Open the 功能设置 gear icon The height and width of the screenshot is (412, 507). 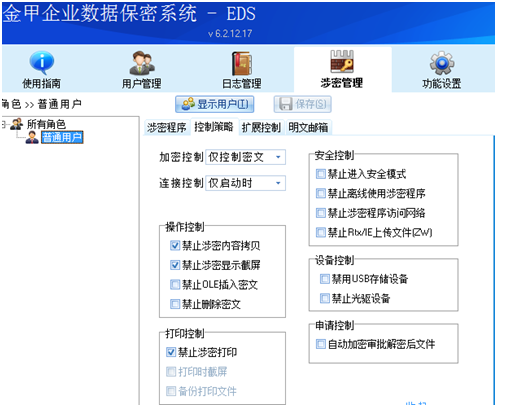tap(442, 63)
